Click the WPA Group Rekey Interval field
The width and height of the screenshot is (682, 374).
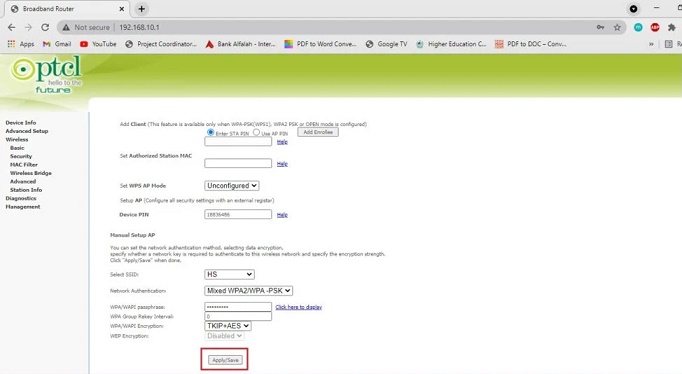click(x=238, y=317)
